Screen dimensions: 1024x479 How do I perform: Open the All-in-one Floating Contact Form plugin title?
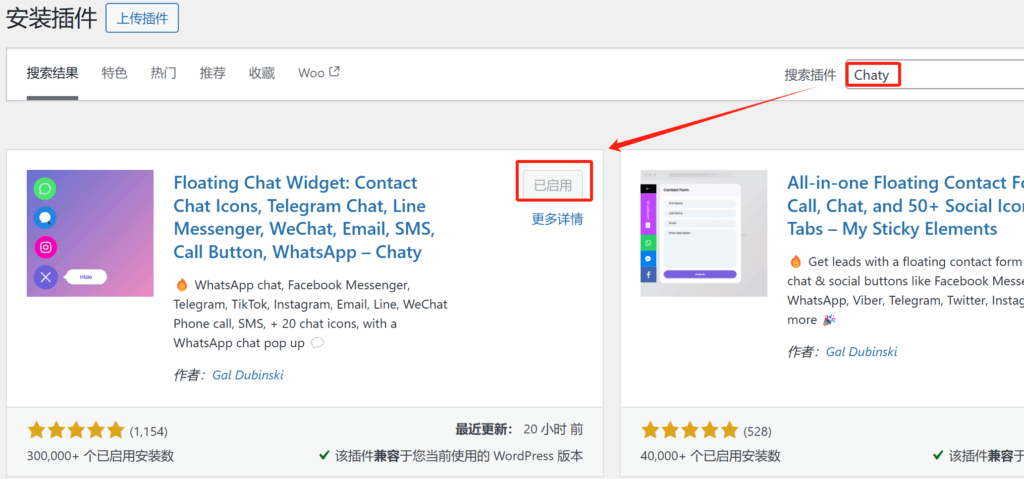pyautogui.click(x=905, y=206)
